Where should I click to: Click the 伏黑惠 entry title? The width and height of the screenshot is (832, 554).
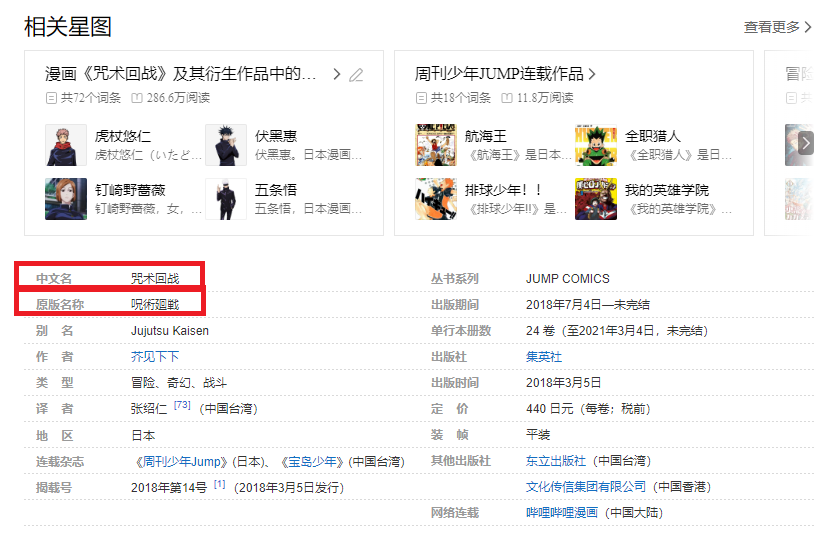276,136
